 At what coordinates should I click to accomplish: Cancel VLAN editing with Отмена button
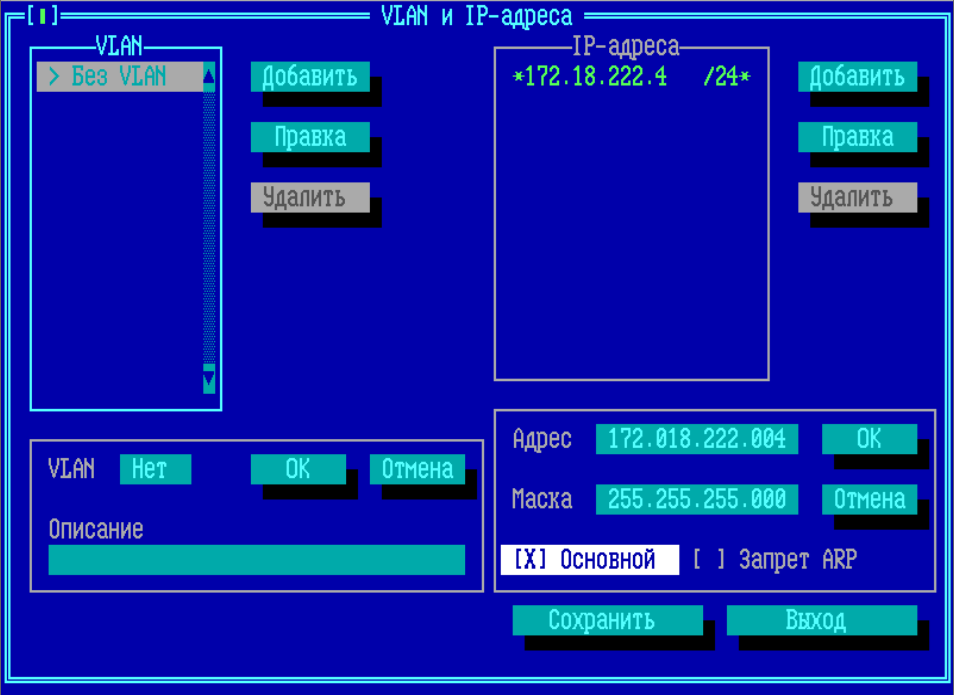[417, 469]
